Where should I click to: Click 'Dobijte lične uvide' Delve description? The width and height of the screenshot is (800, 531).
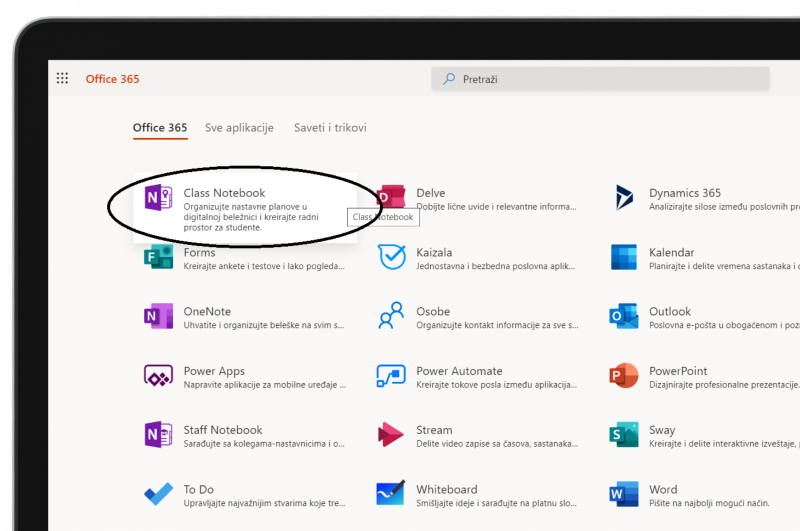point(496,207)
